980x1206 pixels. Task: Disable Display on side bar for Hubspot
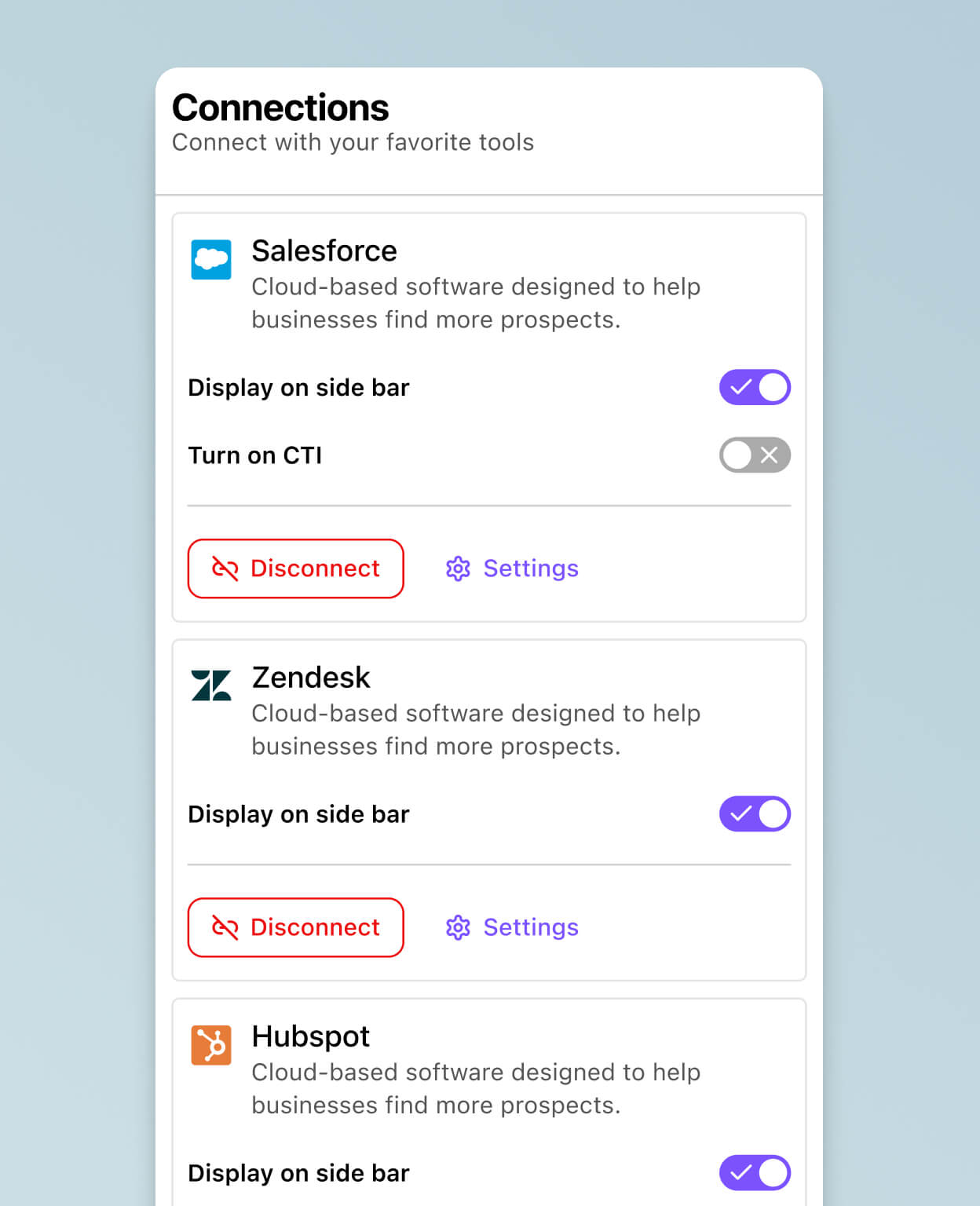tap(755, 1173)
